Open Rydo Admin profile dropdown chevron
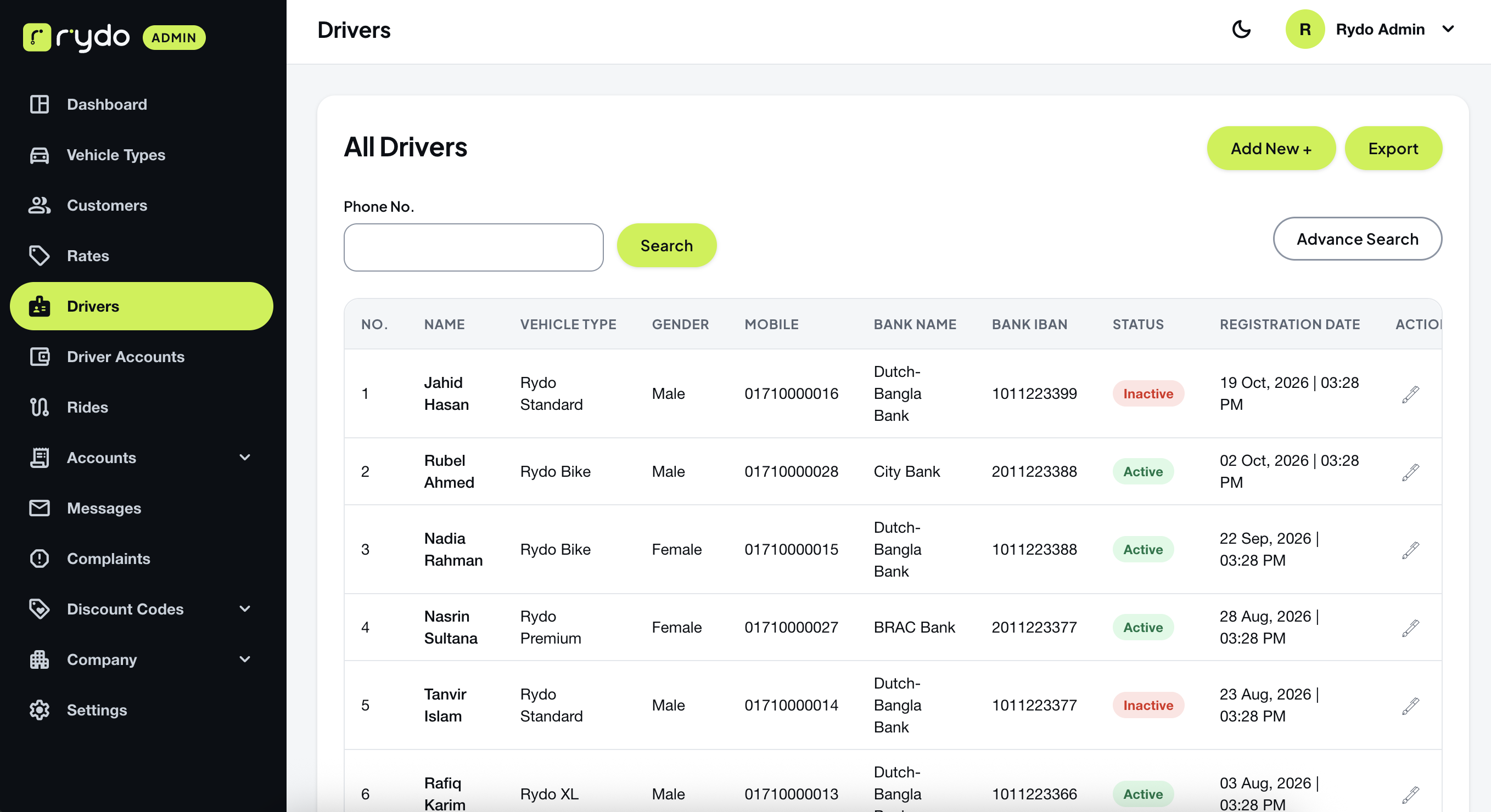Viewport: 1491px width, 812px height. [1448, 30]
